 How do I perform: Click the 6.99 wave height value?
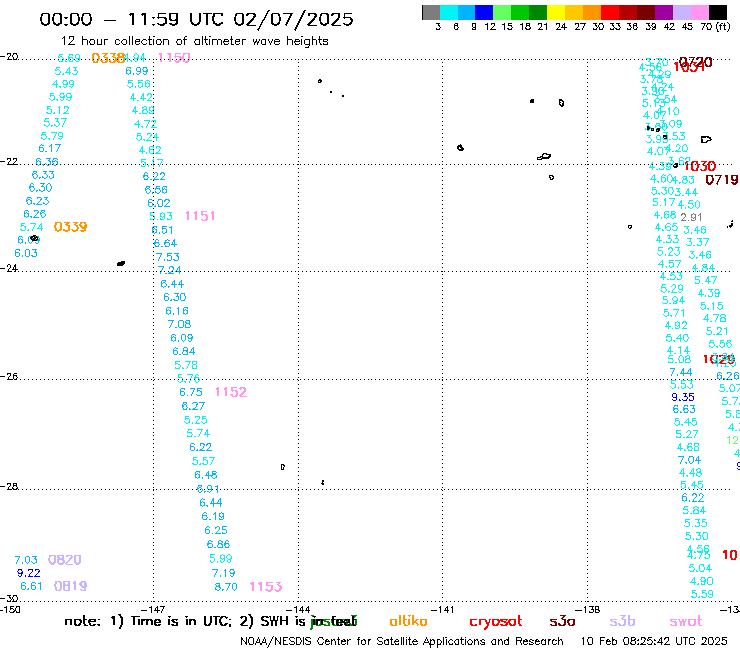137,71
